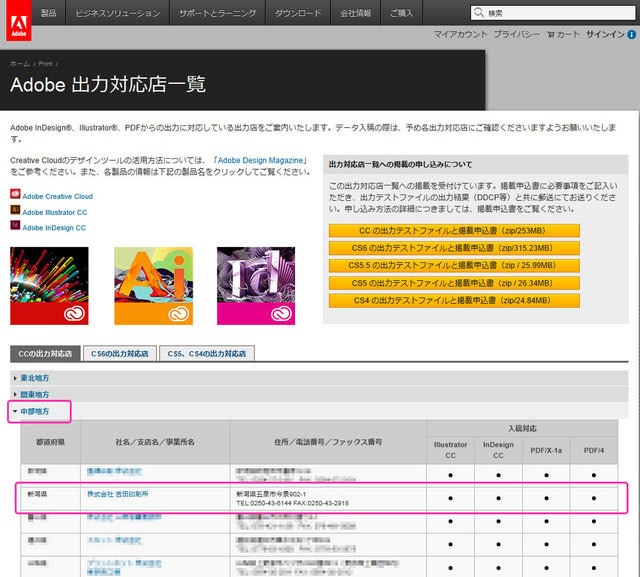Open the InDesign Id product image
The image size is (640, 577).
tap(256, 286)
